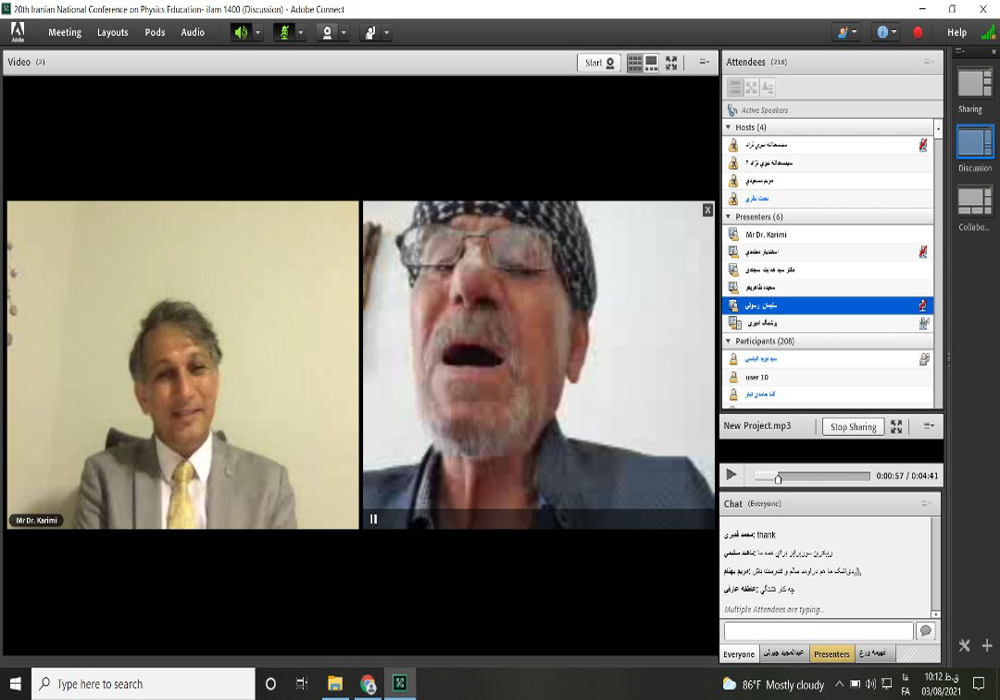Play the shared mp3 audio

pyautogui.click(x=731, y=475)
